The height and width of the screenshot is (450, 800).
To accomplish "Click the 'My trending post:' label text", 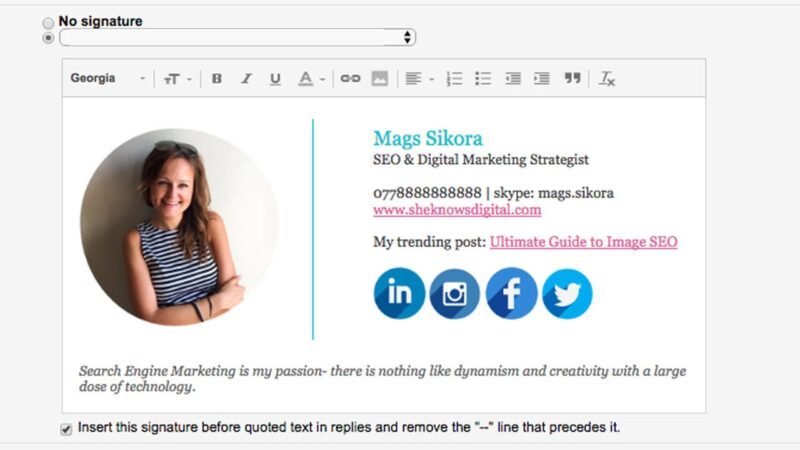I will 430,242.
